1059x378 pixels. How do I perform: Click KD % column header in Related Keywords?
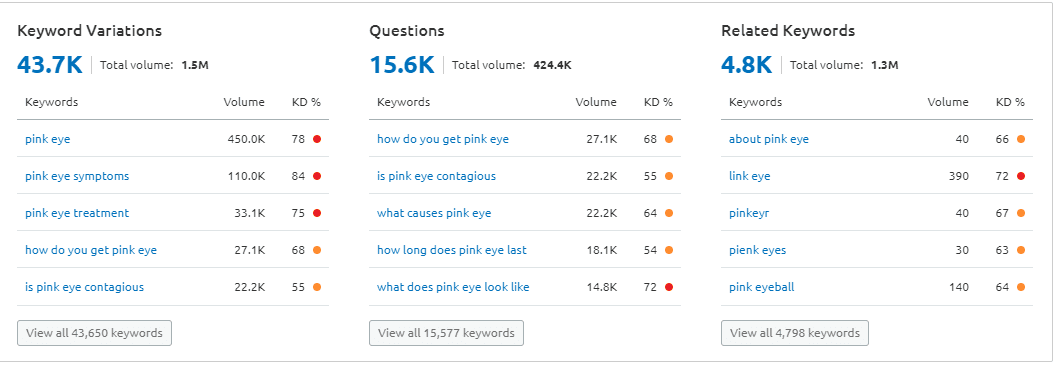[1010, 103]
